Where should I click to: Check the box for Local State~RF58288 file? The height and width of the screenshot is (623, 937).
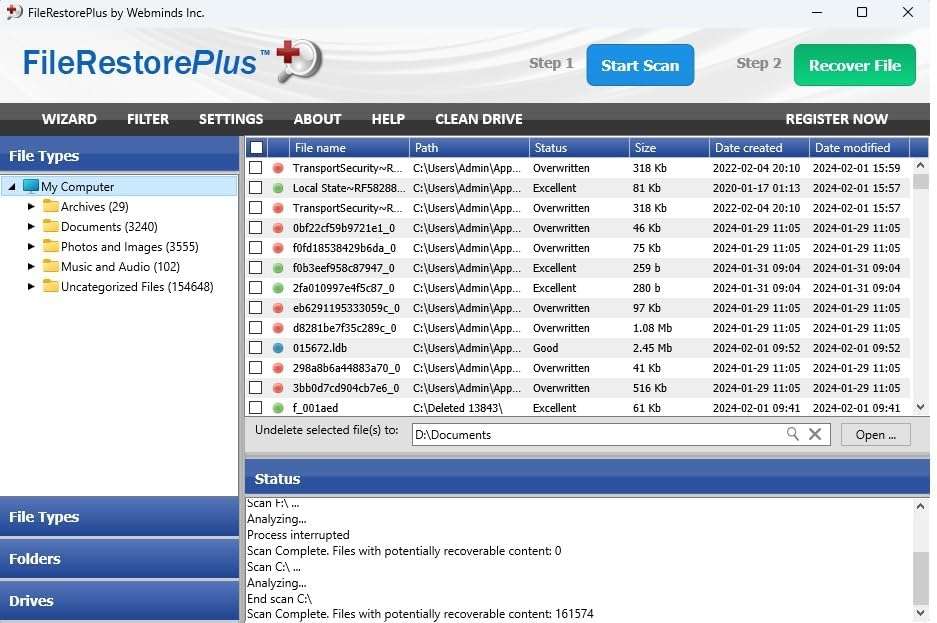[256, 188]
